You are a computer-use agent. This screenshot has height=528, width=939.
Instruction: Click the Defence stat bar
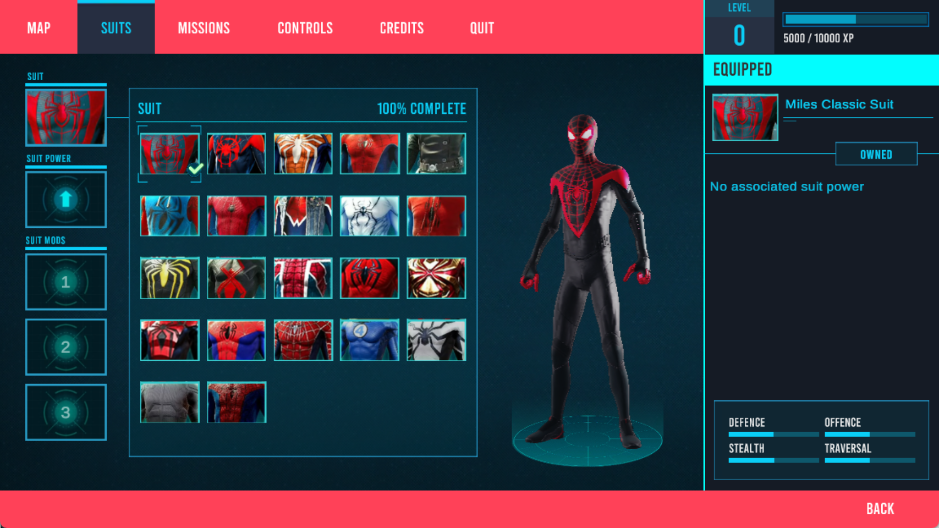coord(774,435)
